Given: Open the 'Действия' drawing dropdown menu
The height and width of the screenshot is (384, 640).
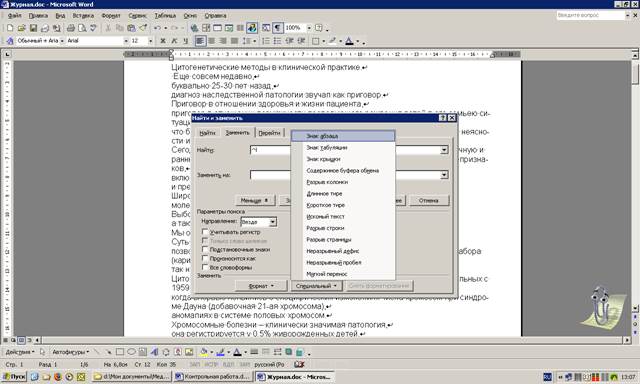Looking at the screenshot, I should coord(20,352).
